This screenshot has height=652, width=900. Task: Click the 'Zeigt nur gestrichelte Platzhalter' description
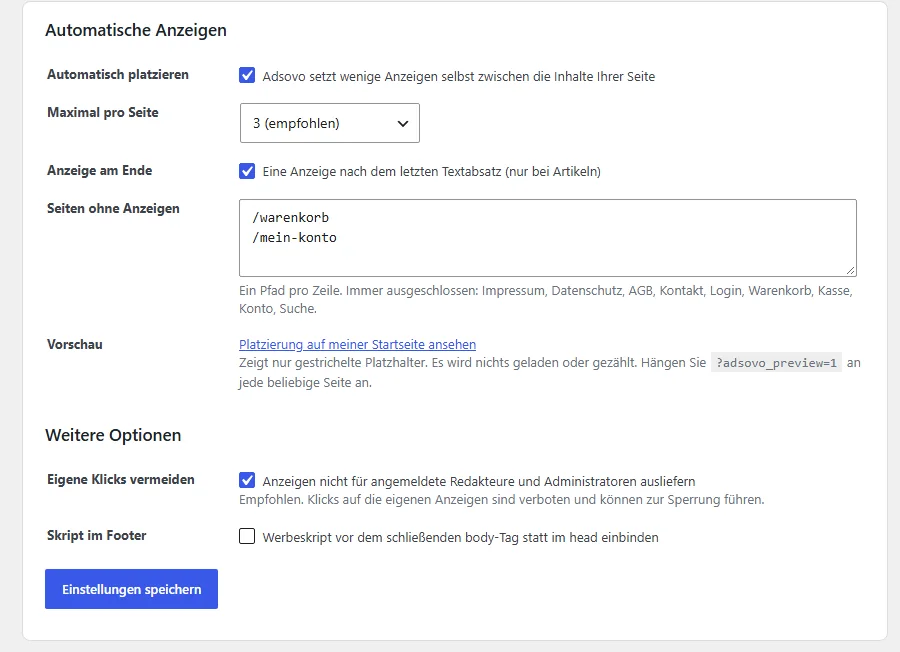[x=550, y=372]
